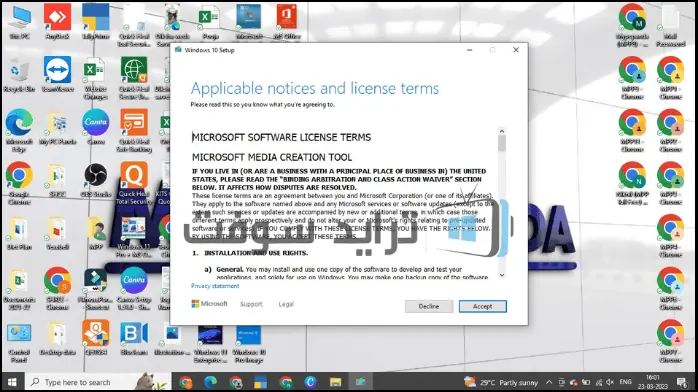Select the Google Chrome desktop icon
Screen dimensions: 698x392
pyautogui.click(x=19, y=183)
